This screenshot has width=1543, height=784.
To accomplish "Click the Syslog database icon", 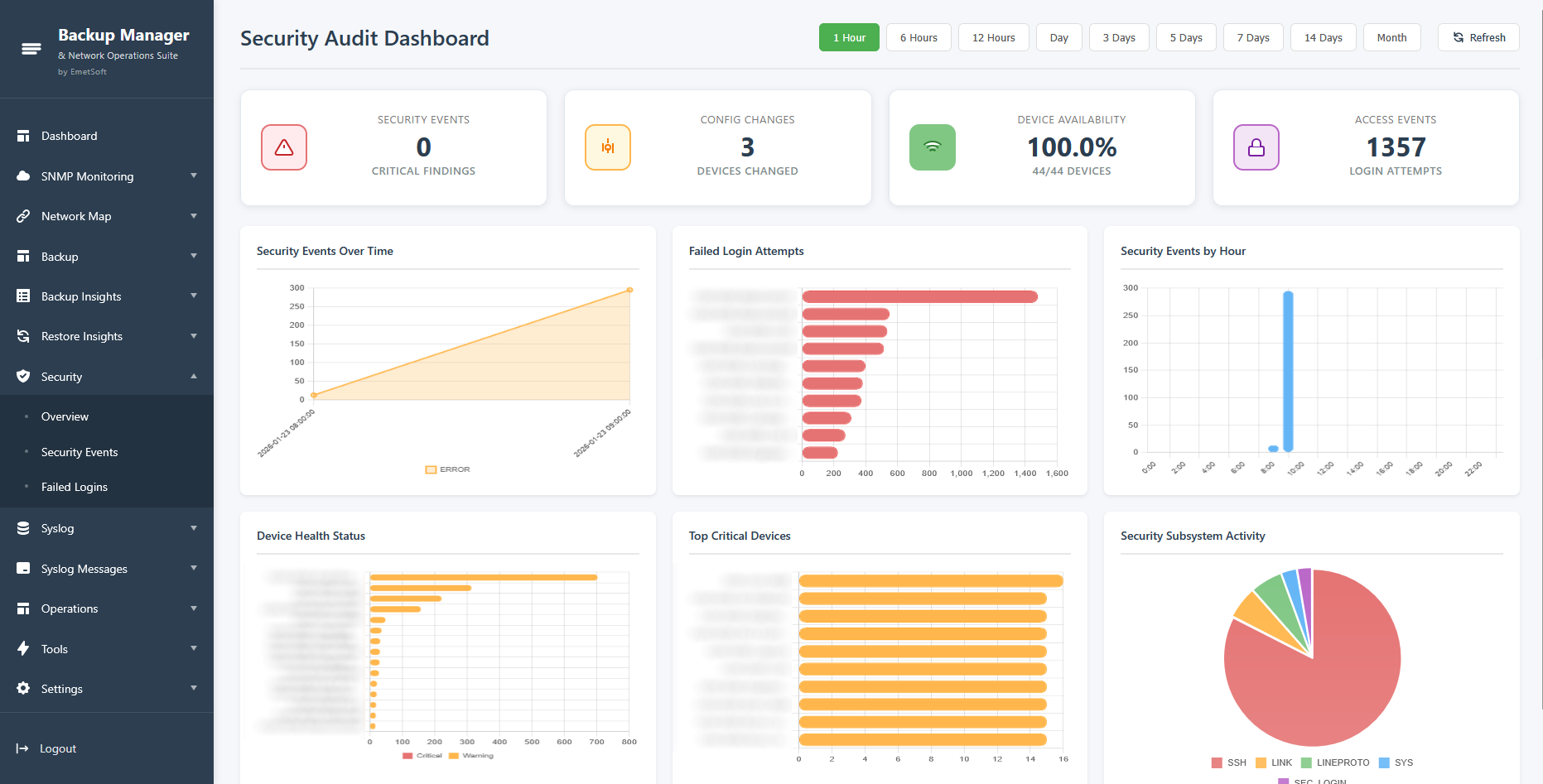I will [23, 528].
